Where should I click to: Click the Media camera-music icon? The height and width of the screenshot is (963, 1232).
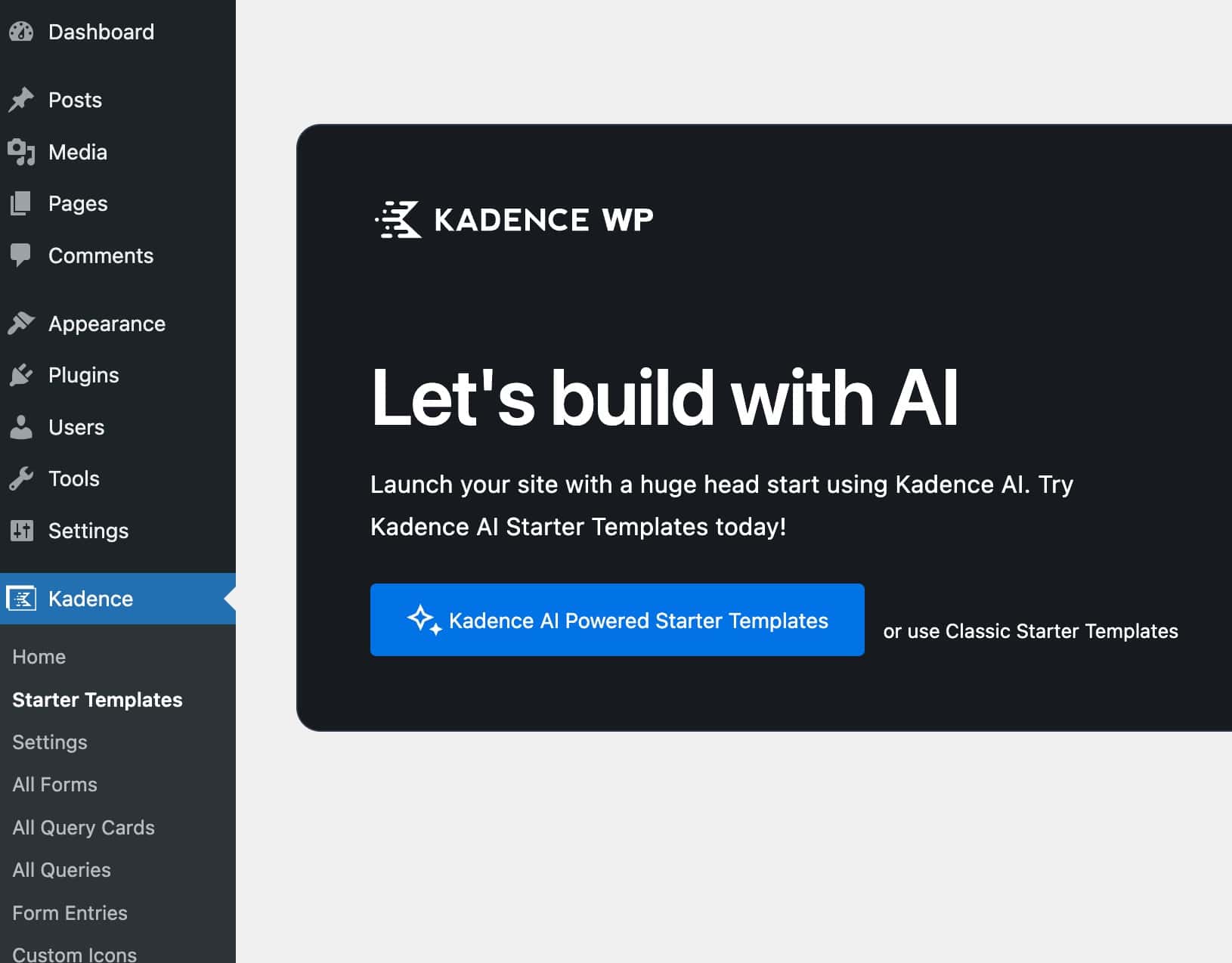pos(21,152)
